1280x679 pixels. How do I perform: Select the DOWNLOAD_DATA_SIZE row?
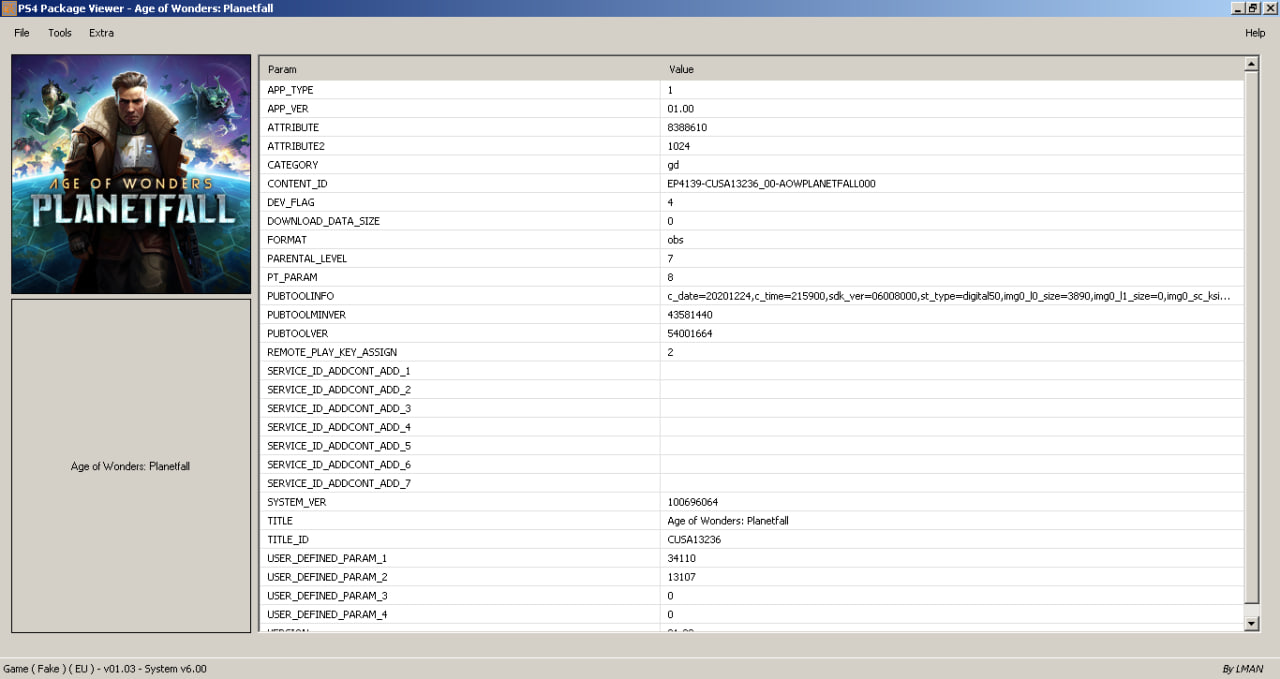(x=752, y=221)
